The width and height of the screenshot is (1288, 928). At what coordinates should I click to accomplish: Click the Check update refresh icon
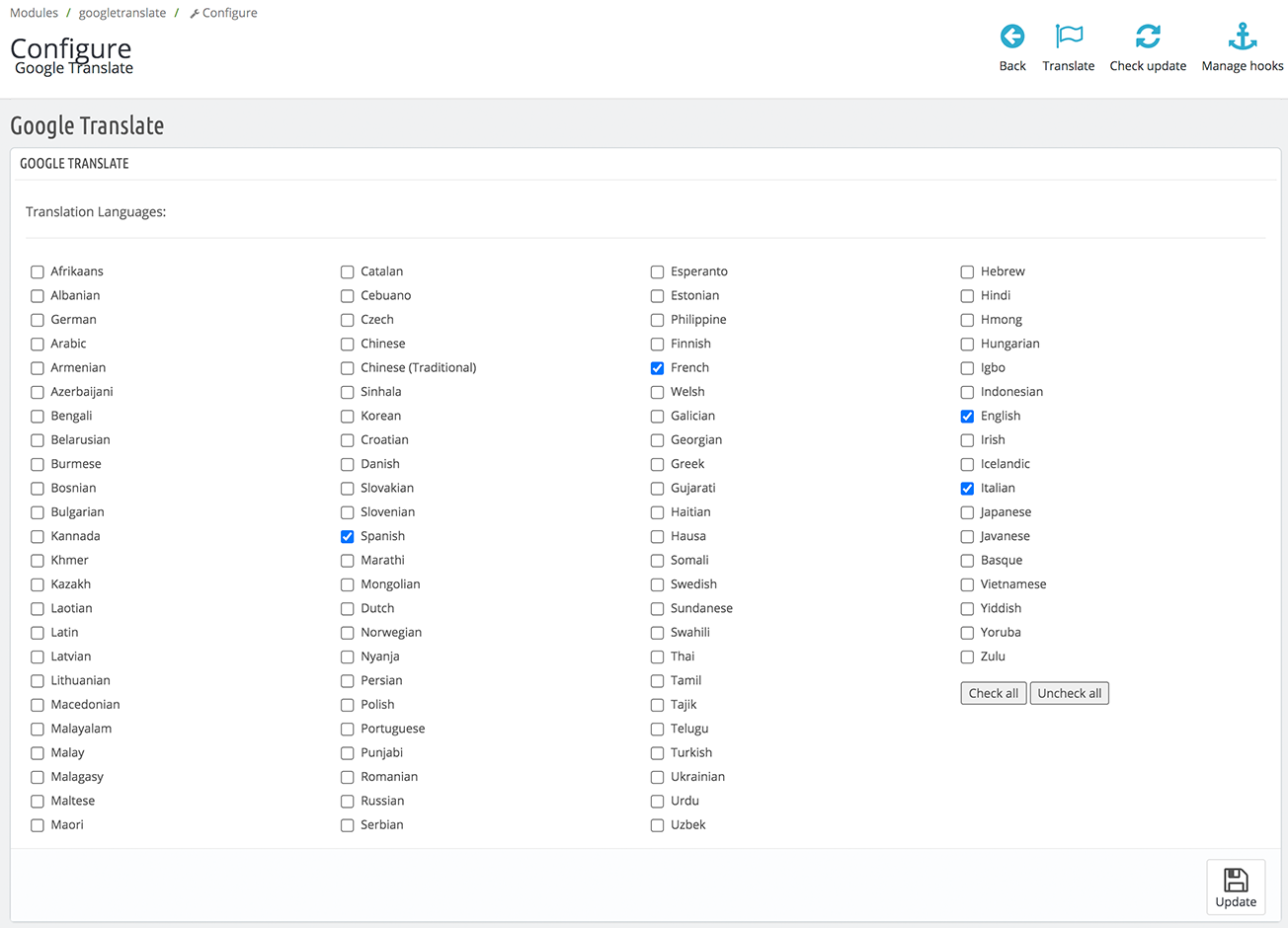[x=1148, y=37]
